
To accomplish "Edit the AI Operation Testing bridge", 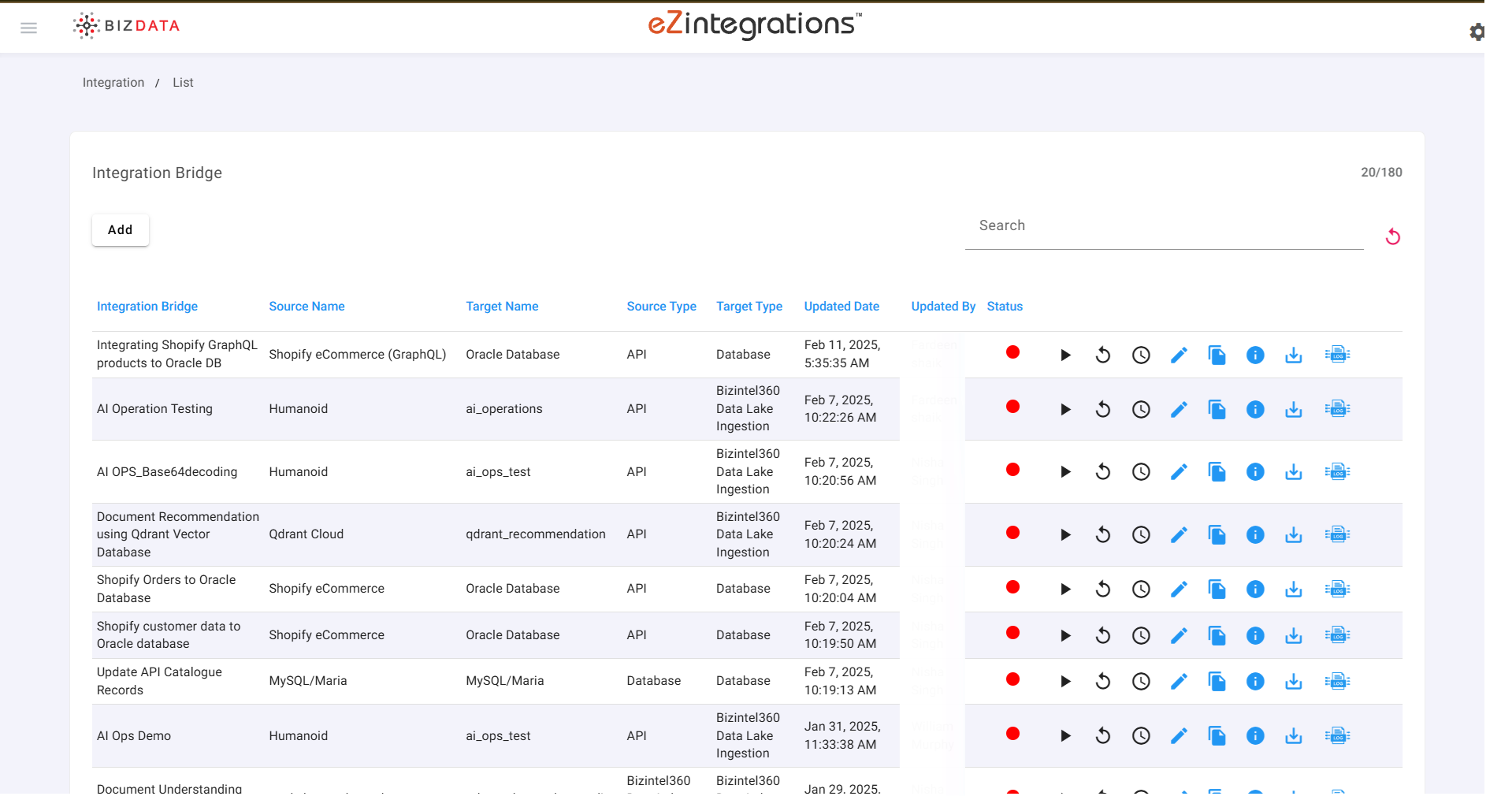I will (1179, 409).
